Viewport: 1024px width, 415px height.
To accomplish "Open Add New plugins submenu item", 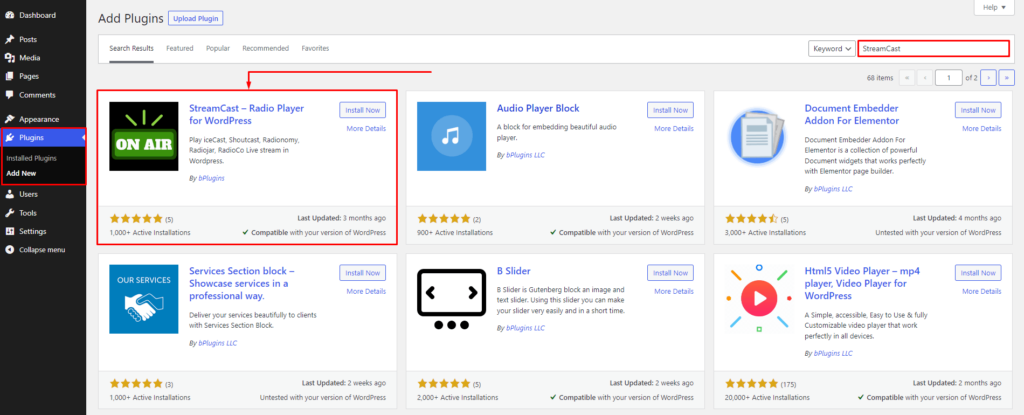I will click(21, 173).
